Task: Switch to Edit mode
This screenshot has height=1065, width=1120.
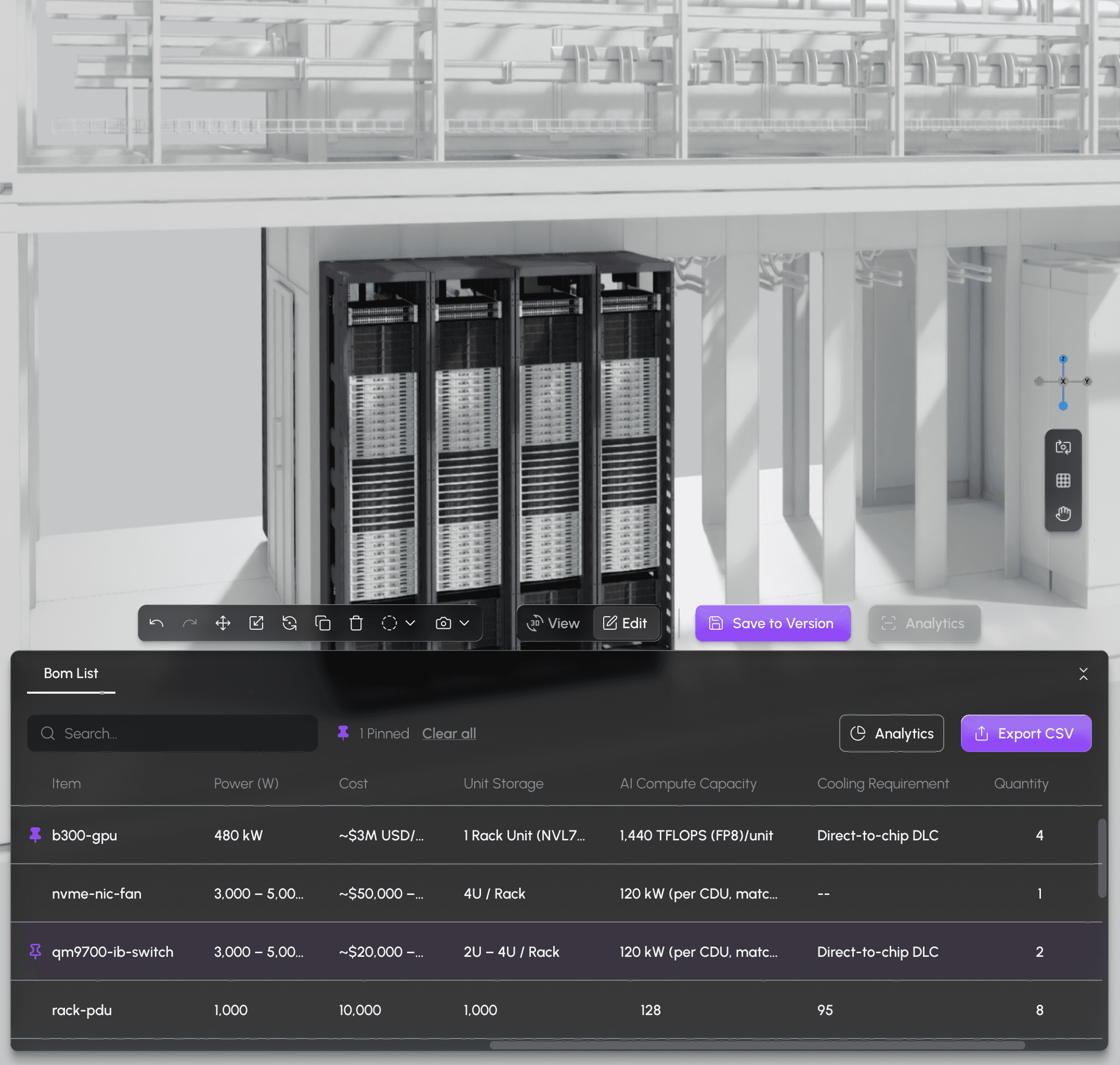Action: point(626,624)
